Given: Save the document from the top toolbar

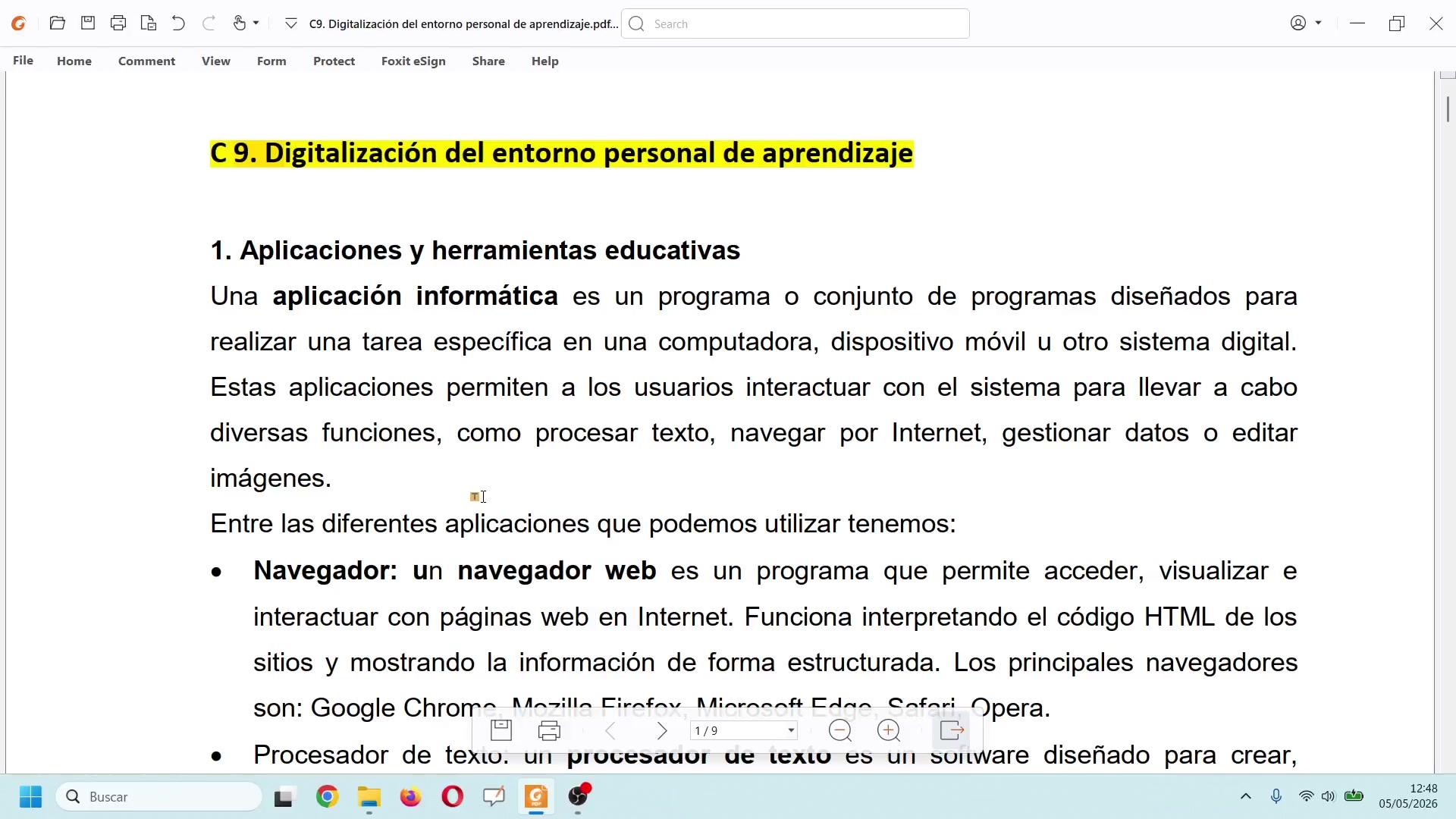Looking at the screenshot, I should 88,24.
